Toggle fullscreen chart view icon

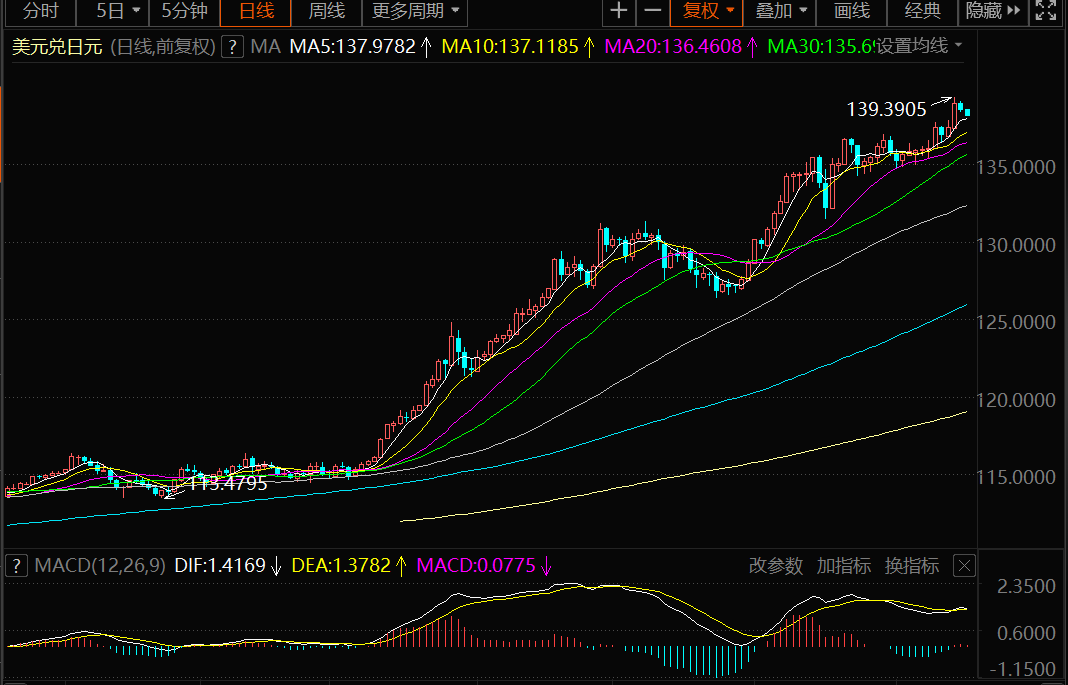(x=1046, y=12)
